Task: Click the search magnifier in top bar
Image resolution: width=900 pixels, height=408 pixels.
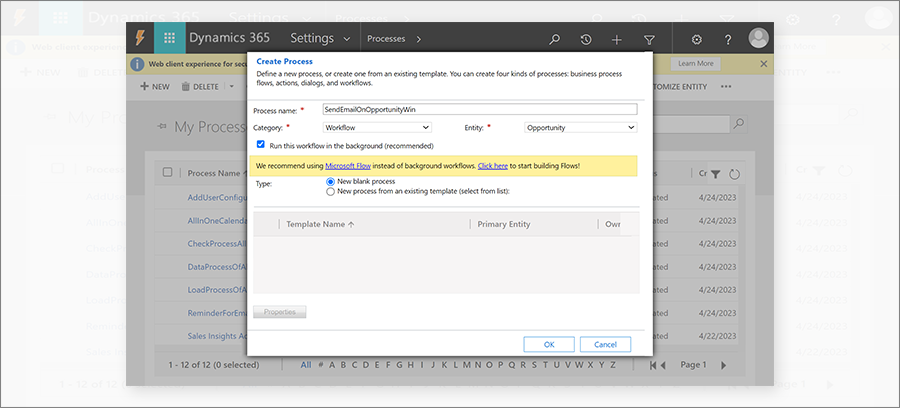Action: pyautogui.click(x=554, y=40)
